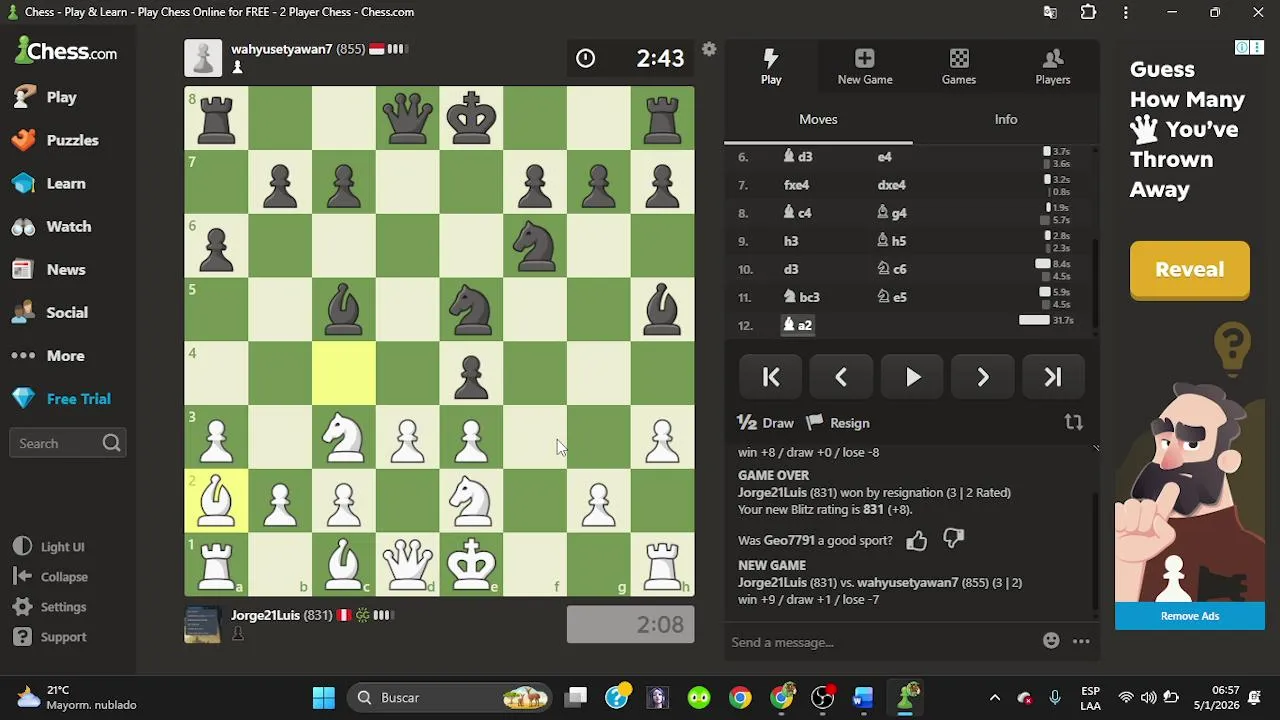Screen dimensions: 1280x720
Task: Click the taskbar Buscar search box
Action: (x=451, y=697)
